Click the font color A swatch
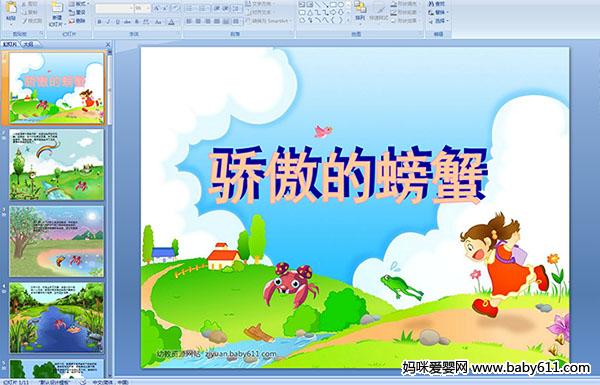Viewport: 600px width, 385px height. (x=171, y=22)
